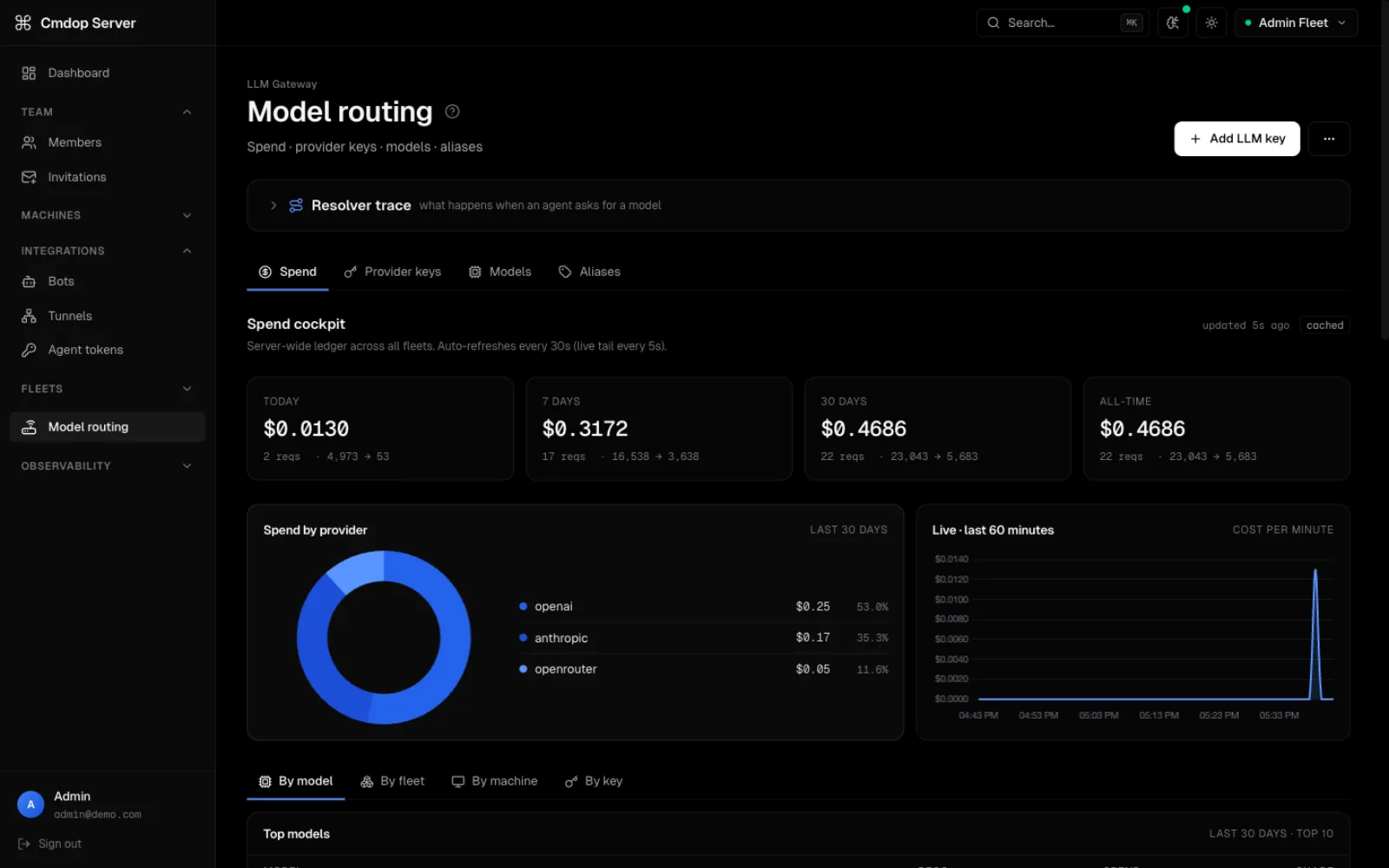Click the openai $0.25 spend value
This screenshot has width=1389, height=868.
pos(813,607)
